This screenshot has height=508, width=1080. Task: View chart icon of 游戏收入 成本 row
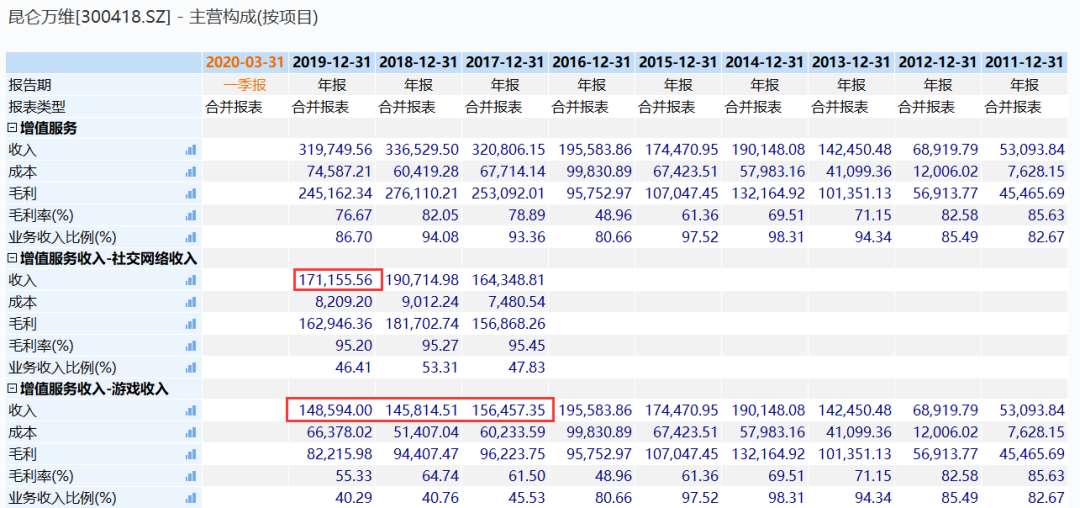[x=191, y=433]
